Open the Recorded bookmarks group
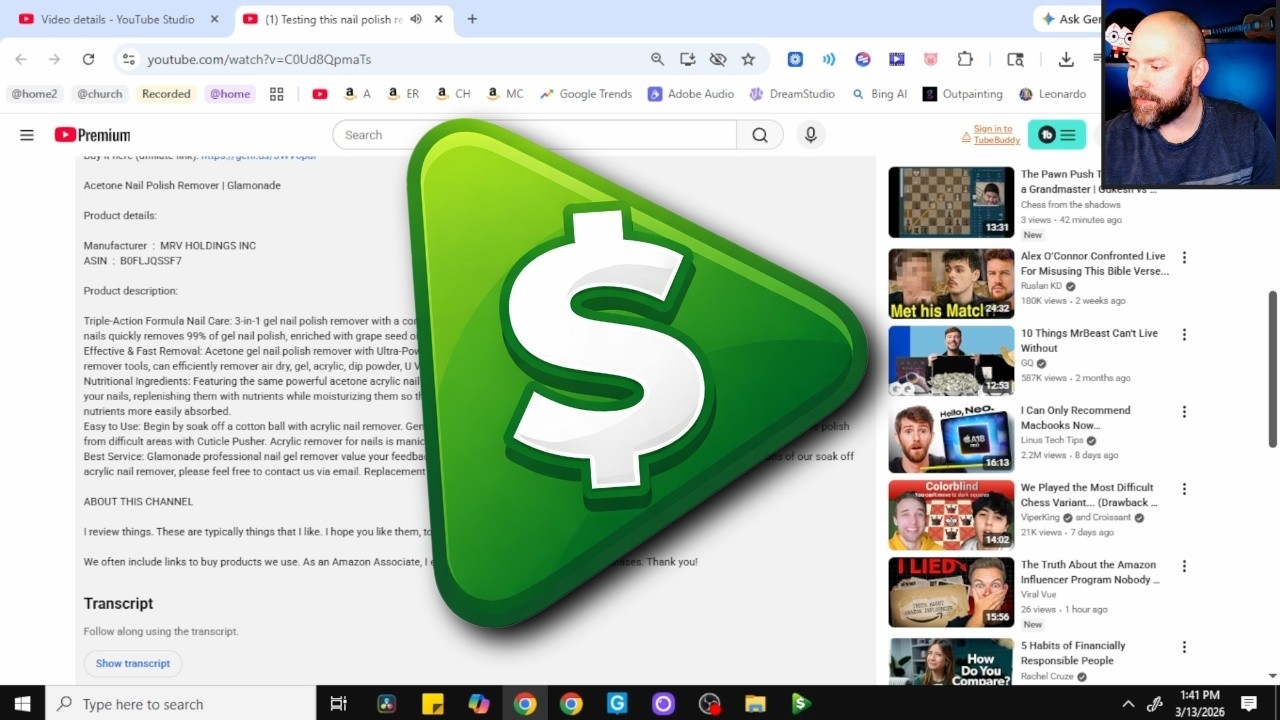 [x=166, y=93]
